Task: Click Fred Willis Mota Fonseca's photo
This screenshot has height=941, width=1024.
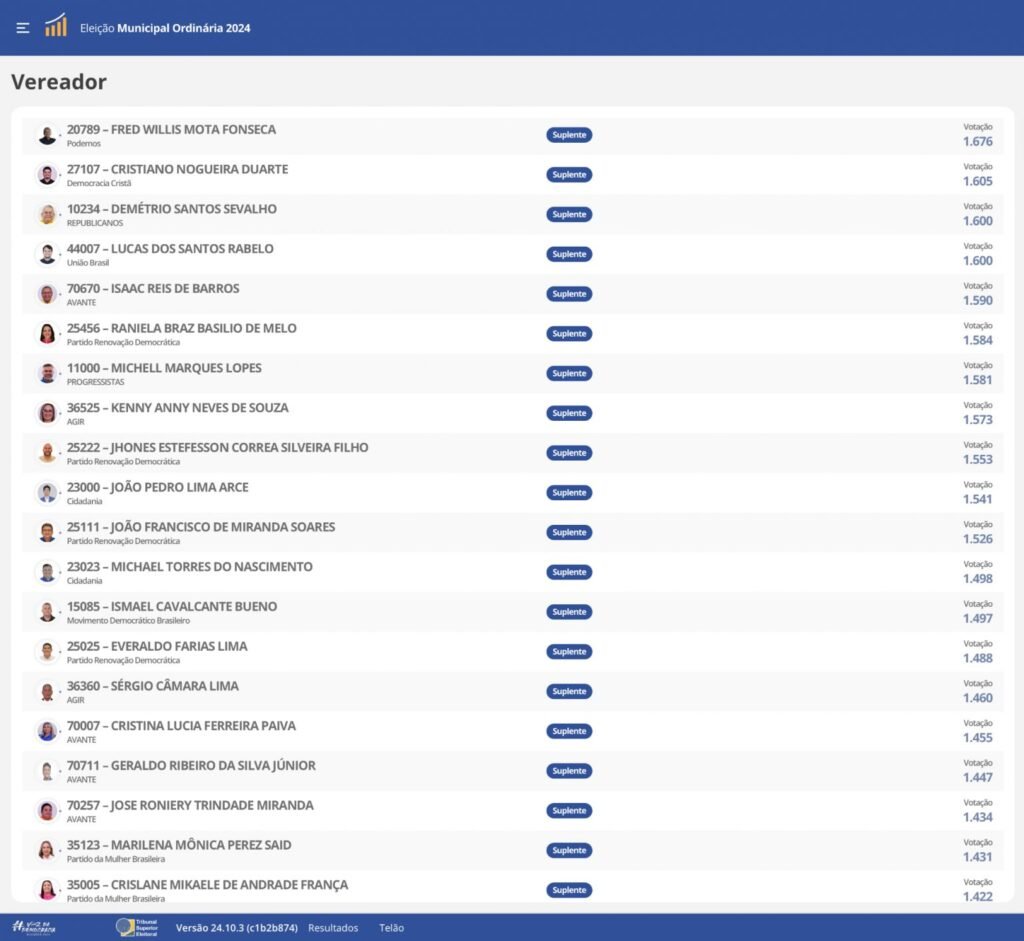Action: [47, 135]
